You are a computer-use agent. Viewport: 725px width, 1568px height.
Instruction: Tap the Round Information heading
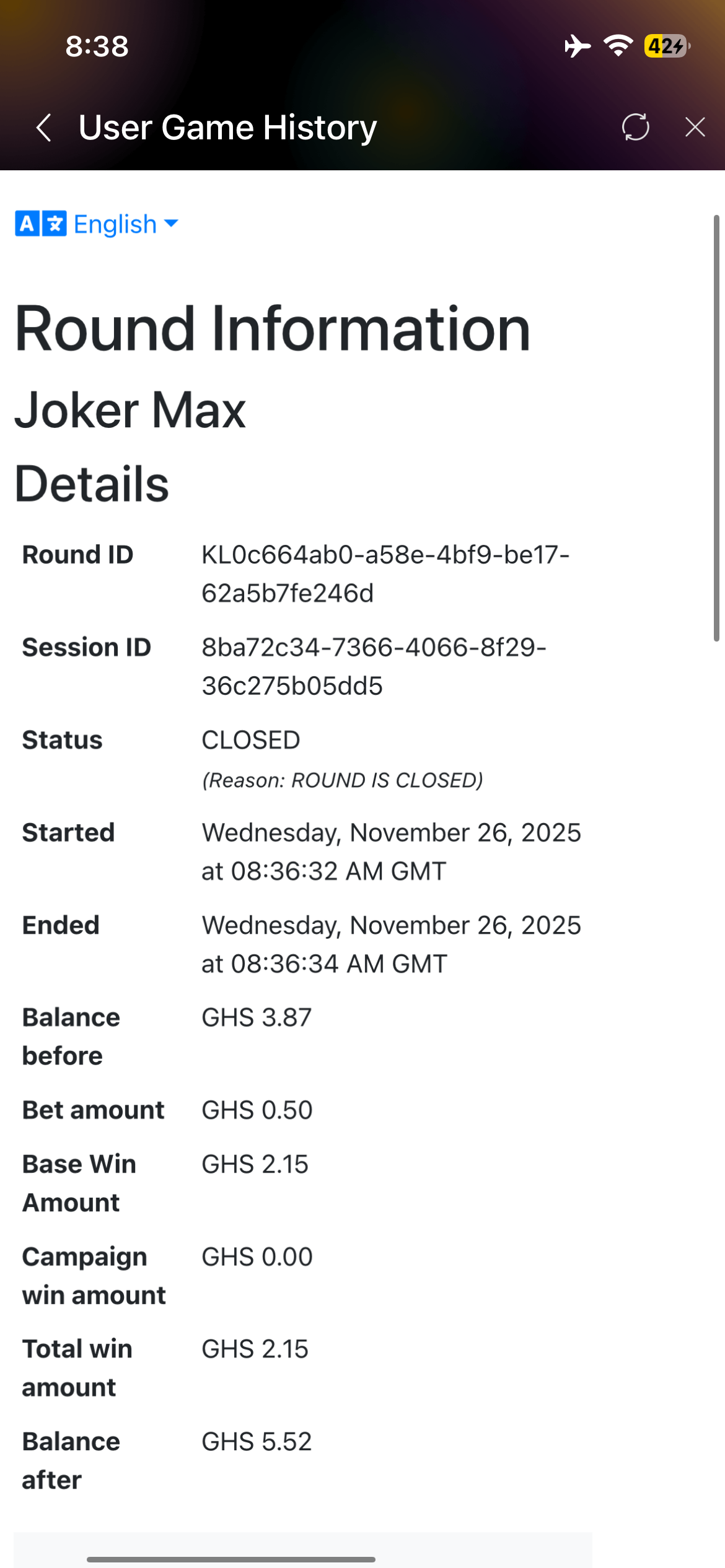point(272,328)
